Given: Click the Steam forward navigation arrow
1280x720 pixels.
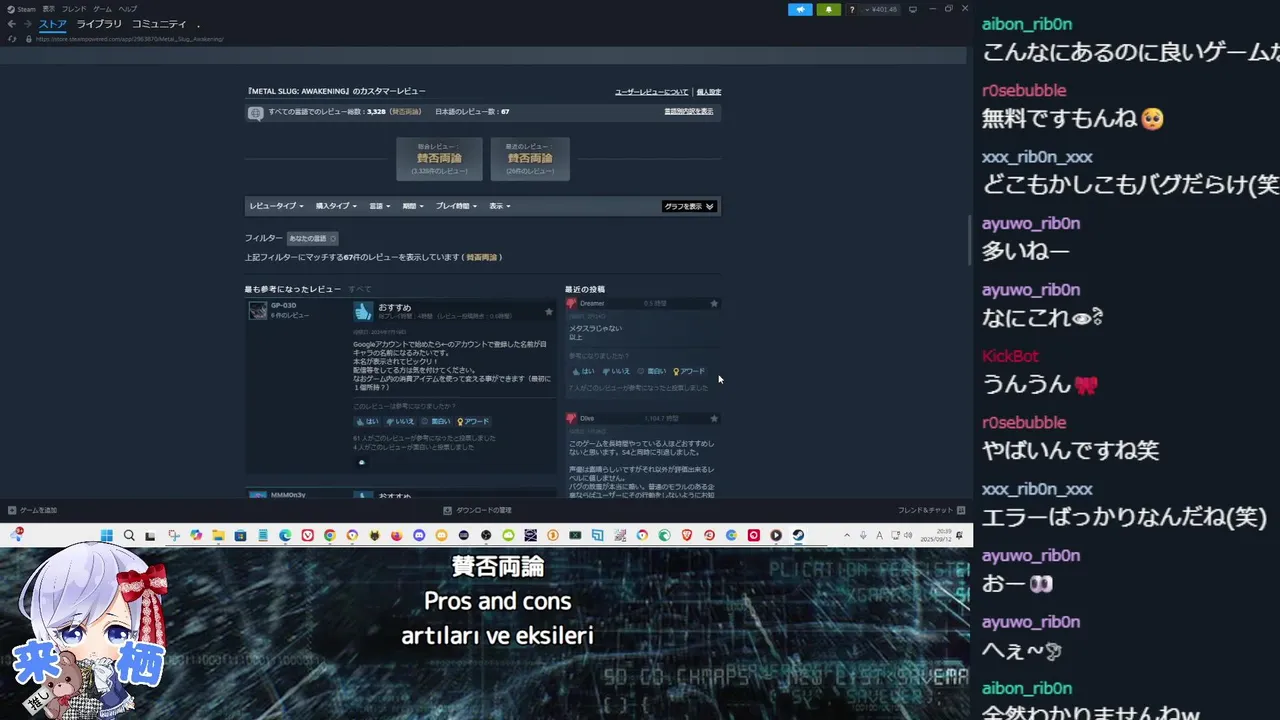Looking at the screenshot, I should [26, 24].
